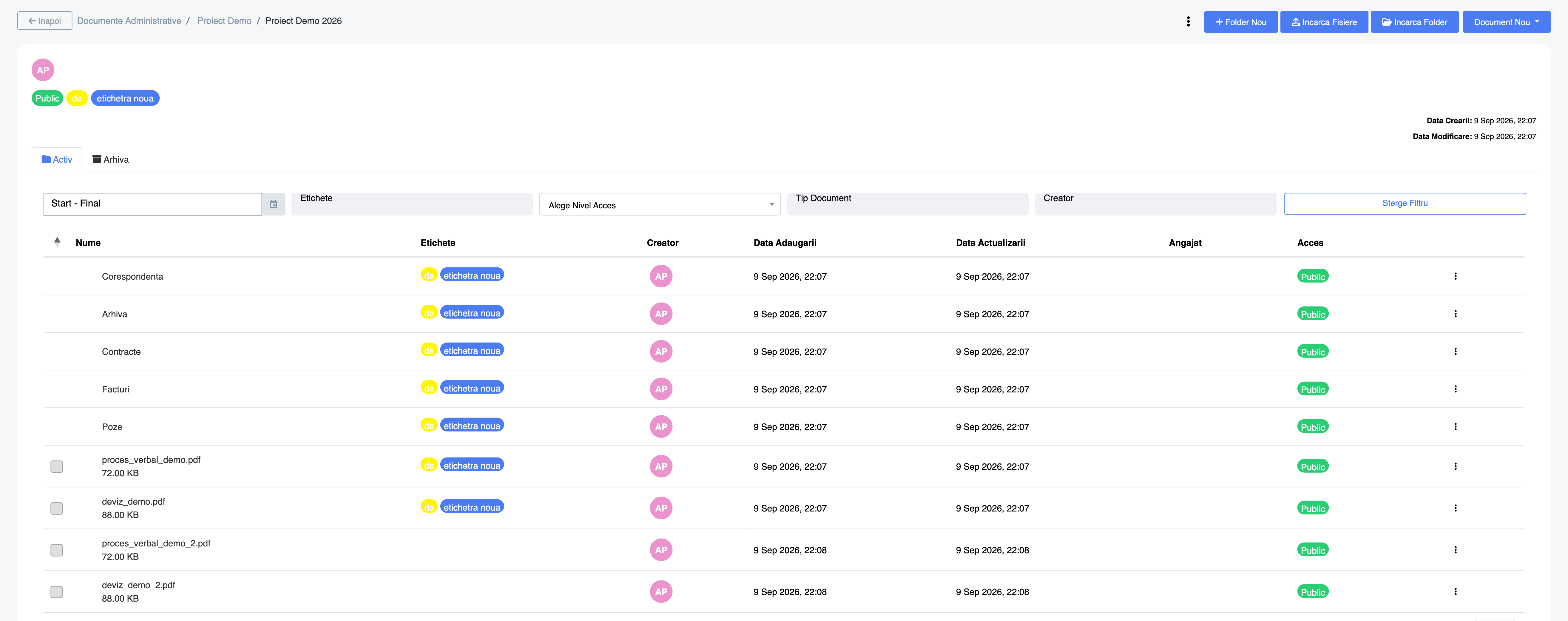Open row actions for Poze
The height and width of the screenshot is (621, 1568).
coord(1456,427)
